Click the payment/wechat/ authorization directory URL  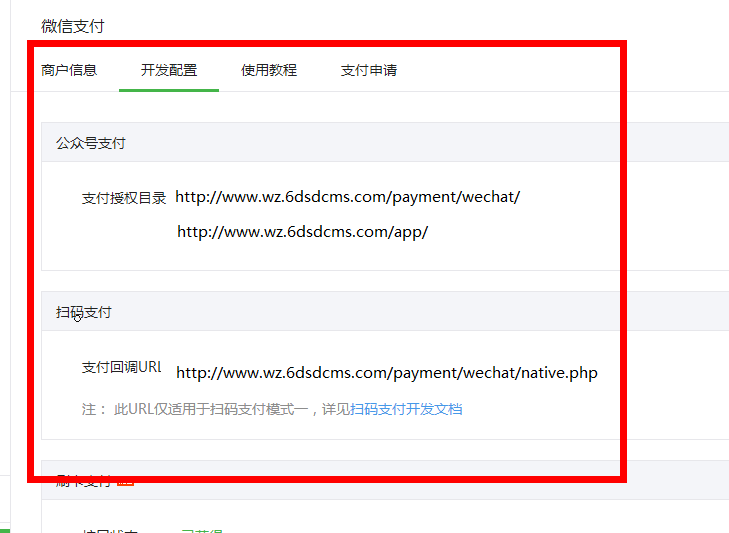pyautogui.click(x=348, y=197)
